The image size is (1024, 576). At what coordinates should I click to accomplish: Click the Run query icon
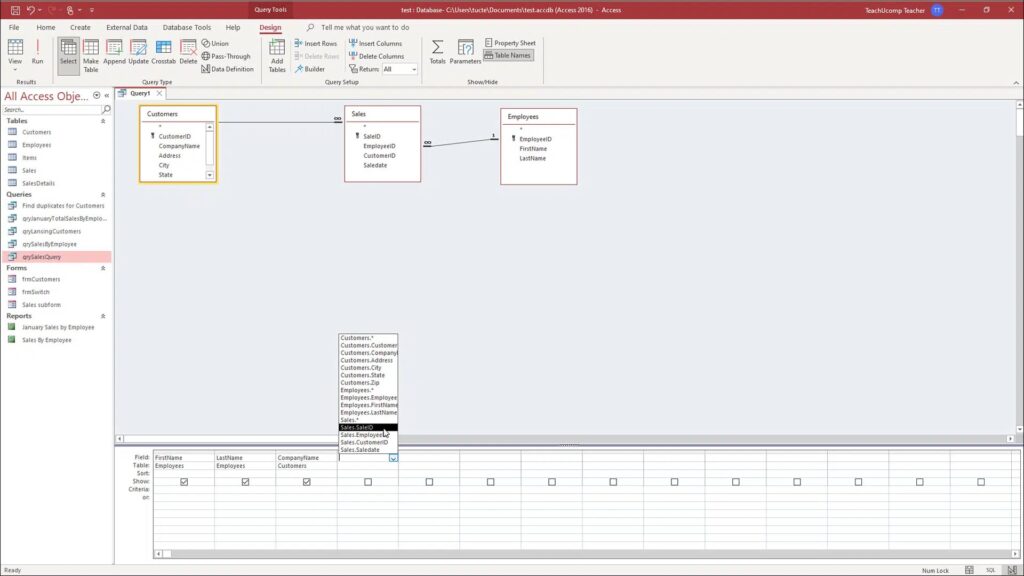click(x=37, y=51)
